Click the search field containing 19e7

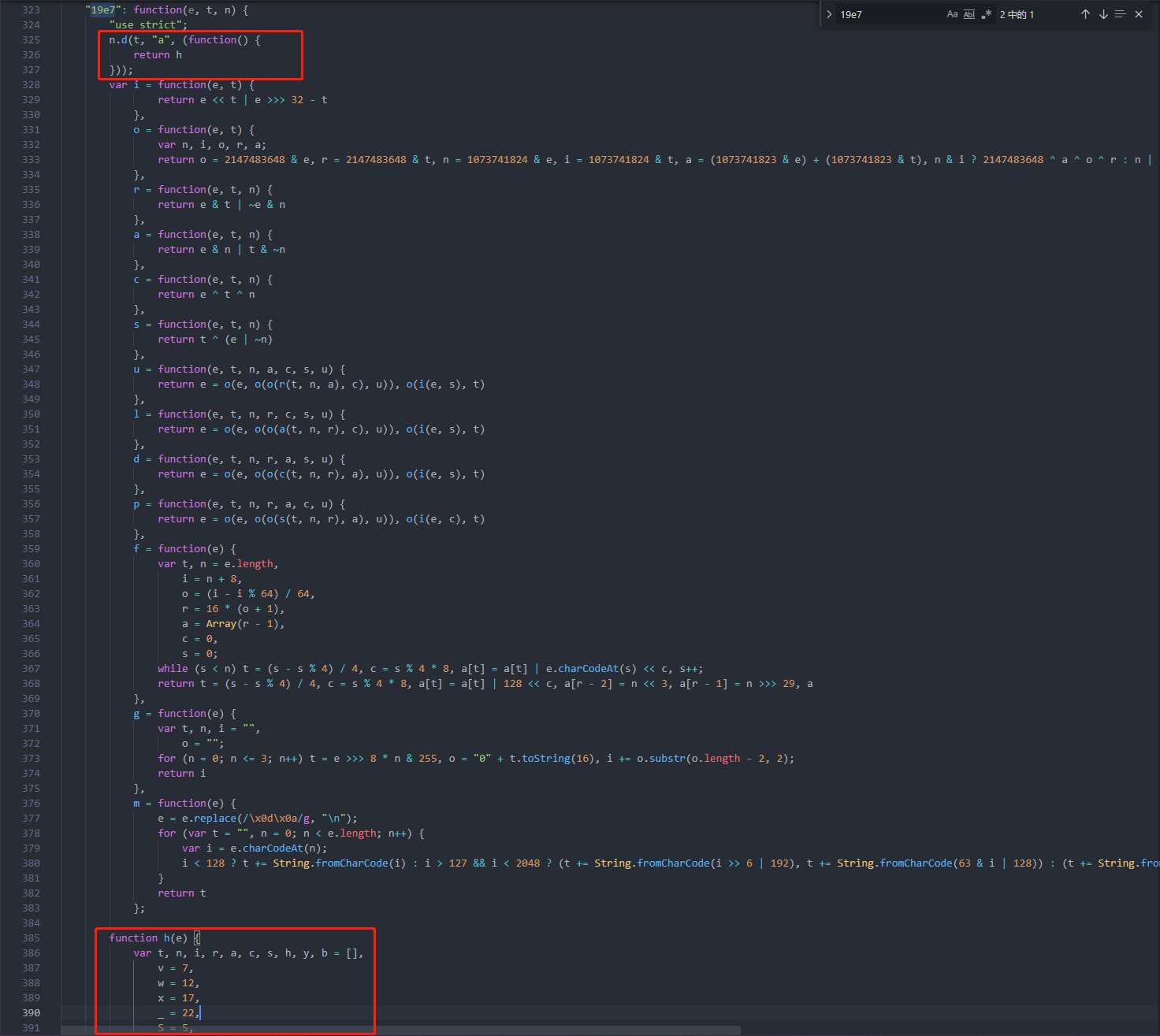point(887,14)
